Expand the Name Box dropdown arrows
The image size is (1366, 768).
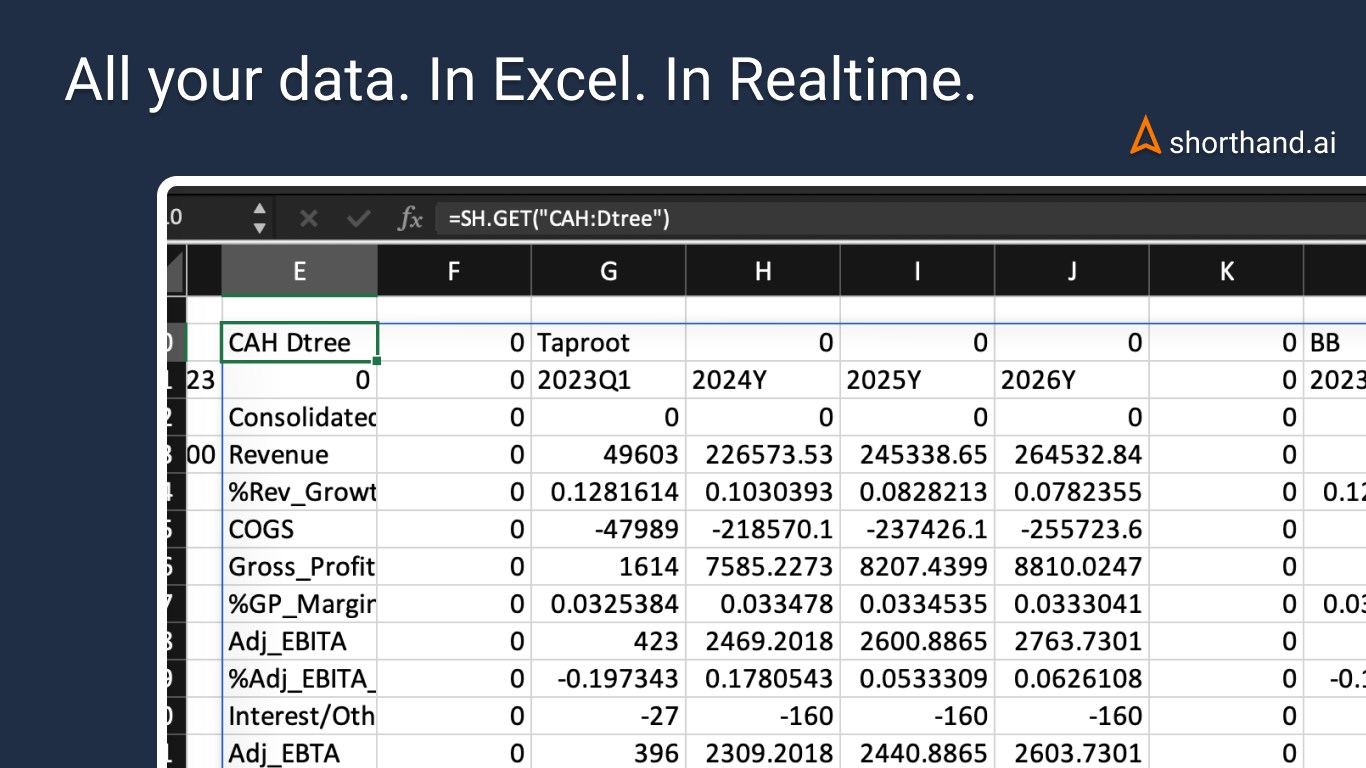point(259,218)
